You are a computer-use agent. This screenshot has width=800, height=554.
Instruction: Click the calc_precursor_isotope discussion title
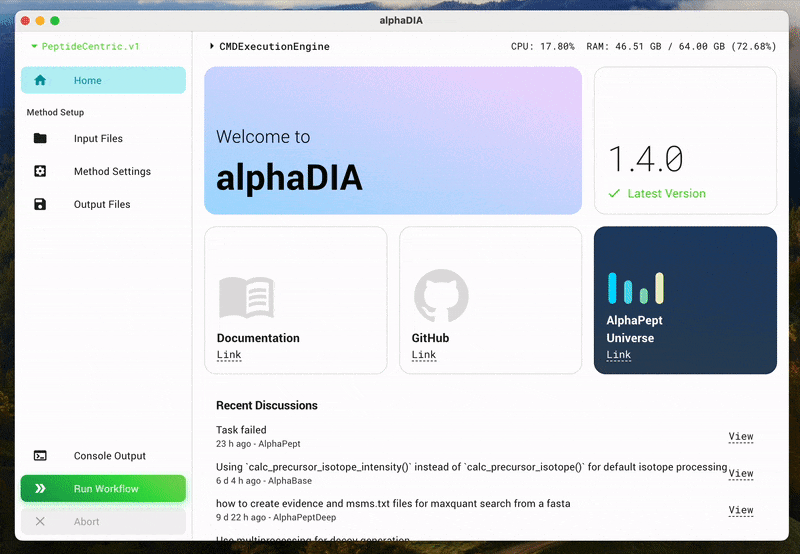tap(471, 467)
